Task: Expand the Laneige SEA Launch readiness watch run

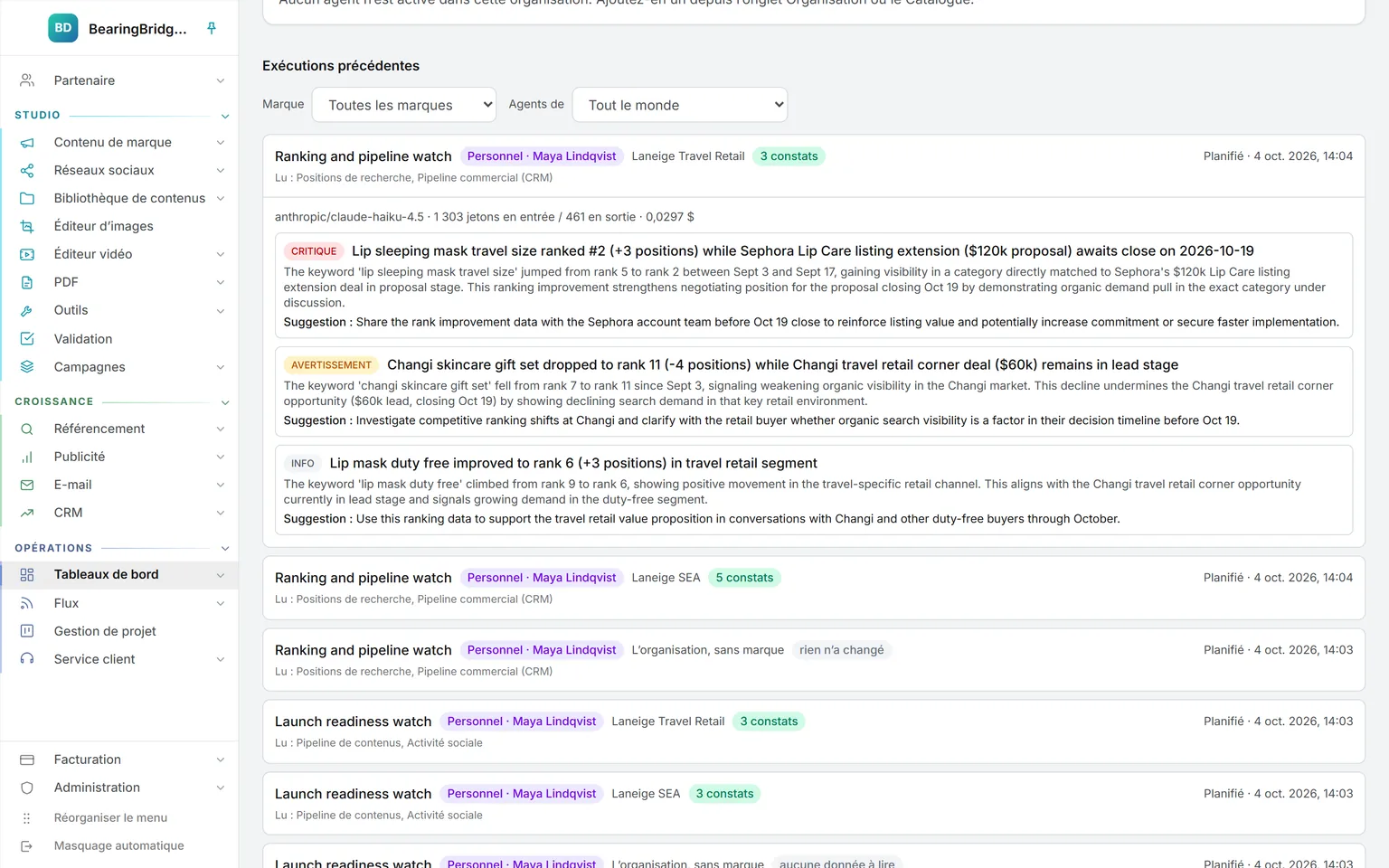Action: pyautogui.click(x=814, y=804)
